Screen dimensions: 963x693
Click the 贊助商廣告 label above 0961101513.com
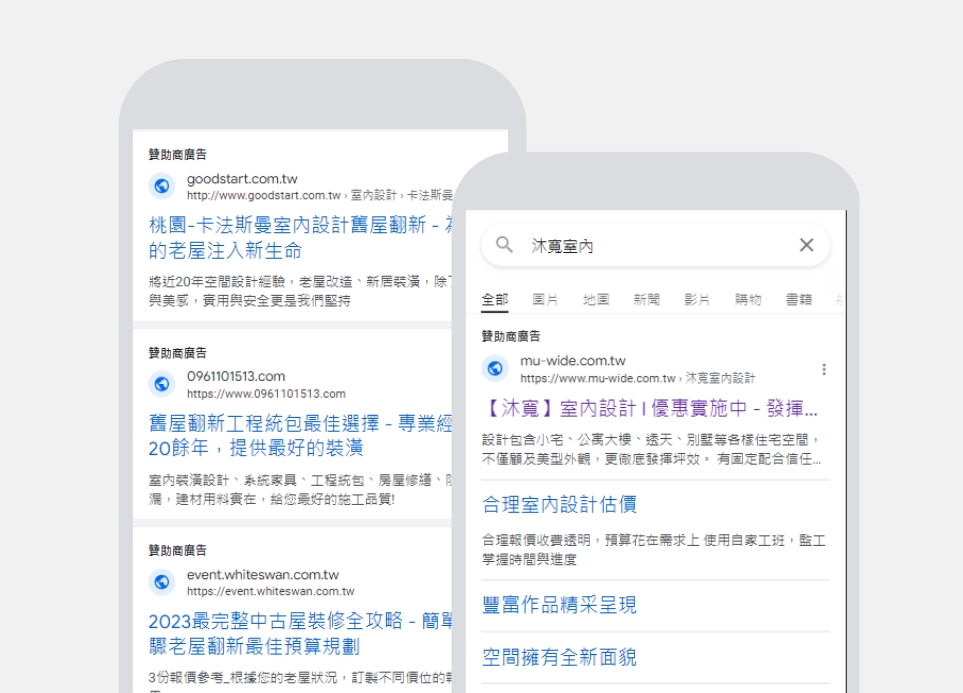coord(177,353)
